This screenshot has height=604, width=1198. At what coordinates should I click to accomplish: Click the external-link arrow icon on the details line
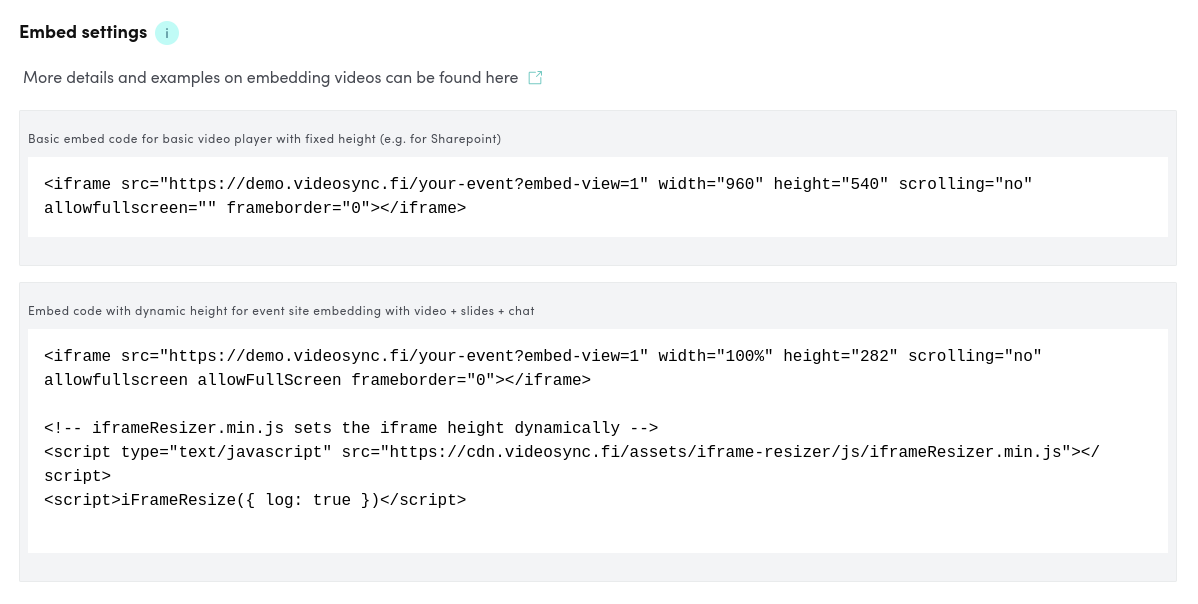(535, 77)
